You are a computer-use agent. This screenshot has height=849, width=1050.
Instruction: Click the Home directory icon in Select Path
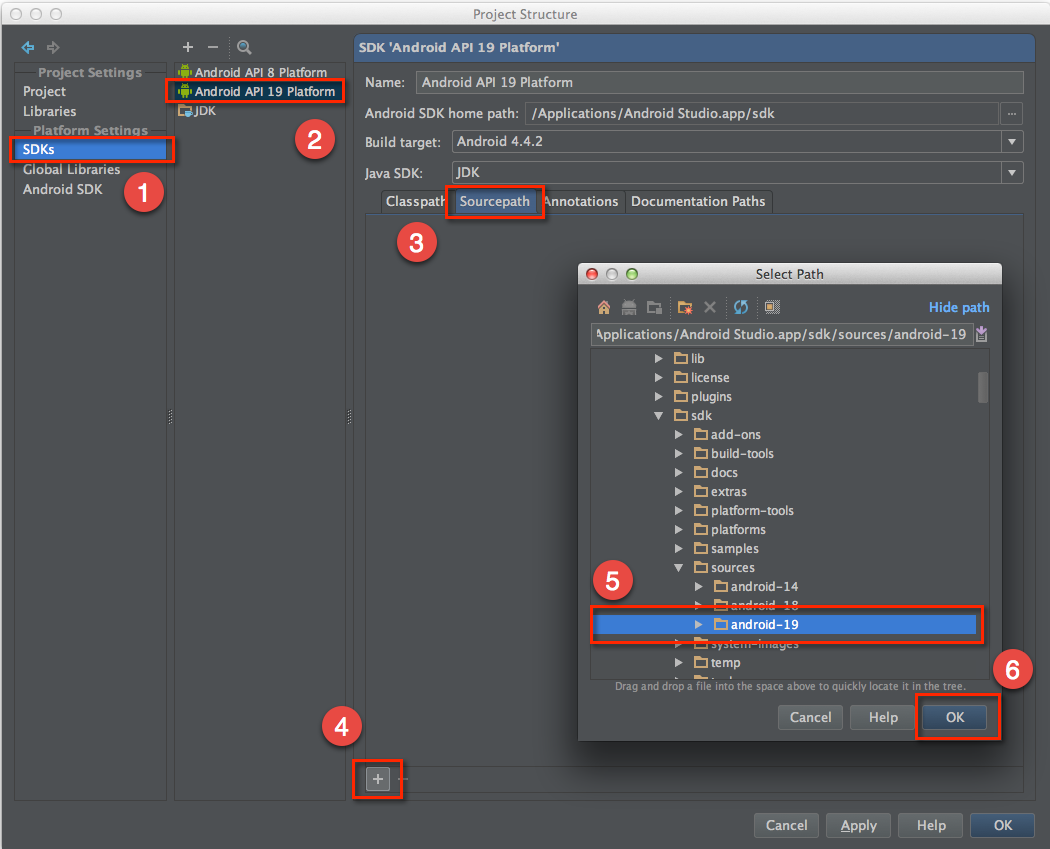[x=603, y=307]
